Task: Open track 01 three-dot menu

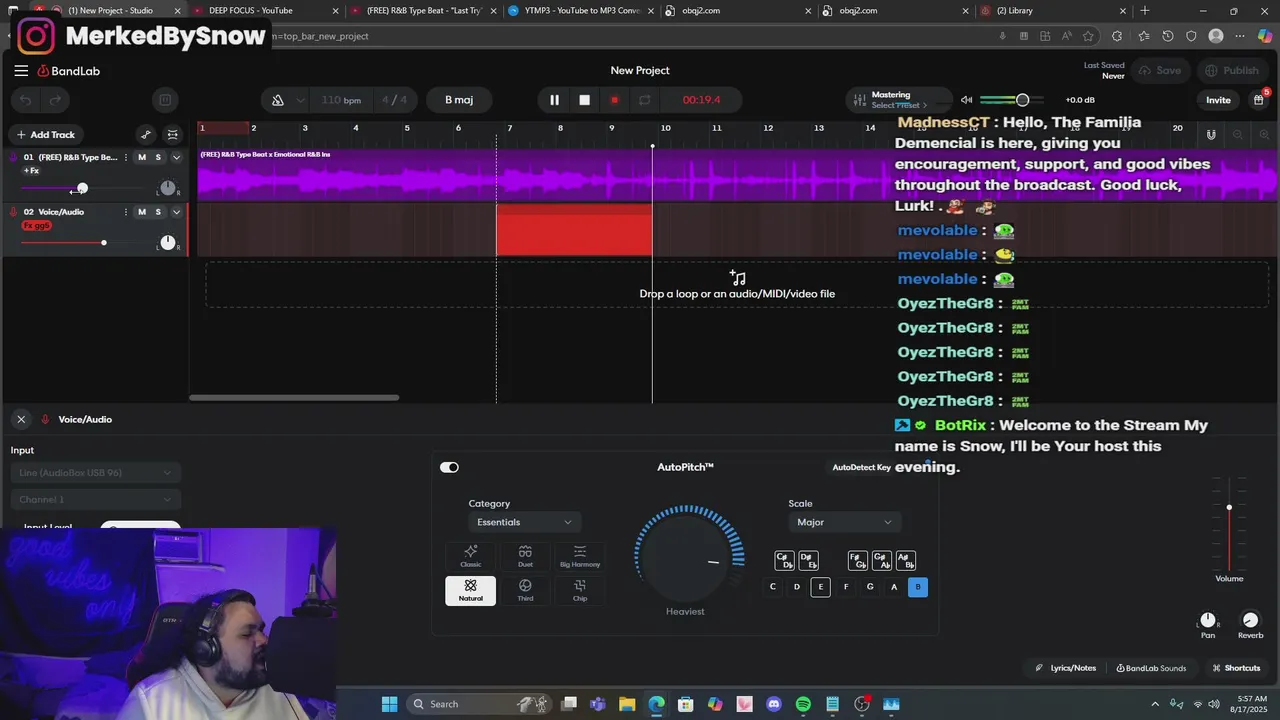Action: pos(126,158)
